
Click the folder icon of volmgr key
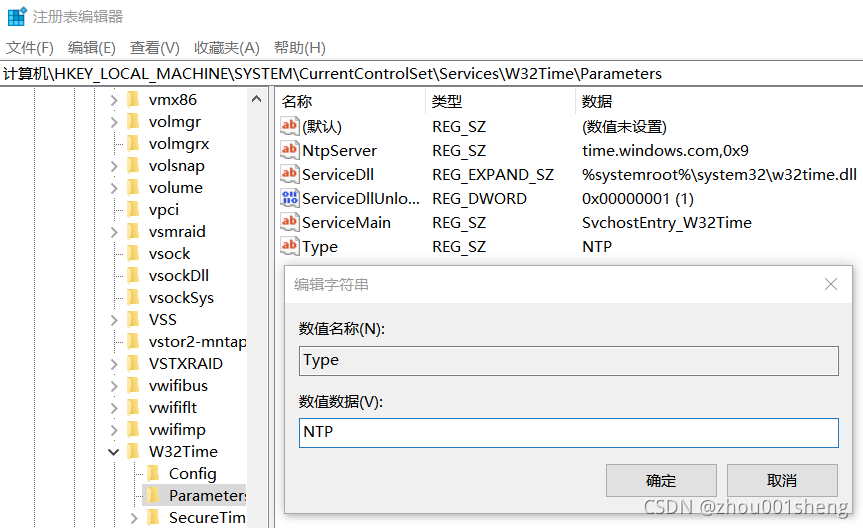[x=133, y=122]
